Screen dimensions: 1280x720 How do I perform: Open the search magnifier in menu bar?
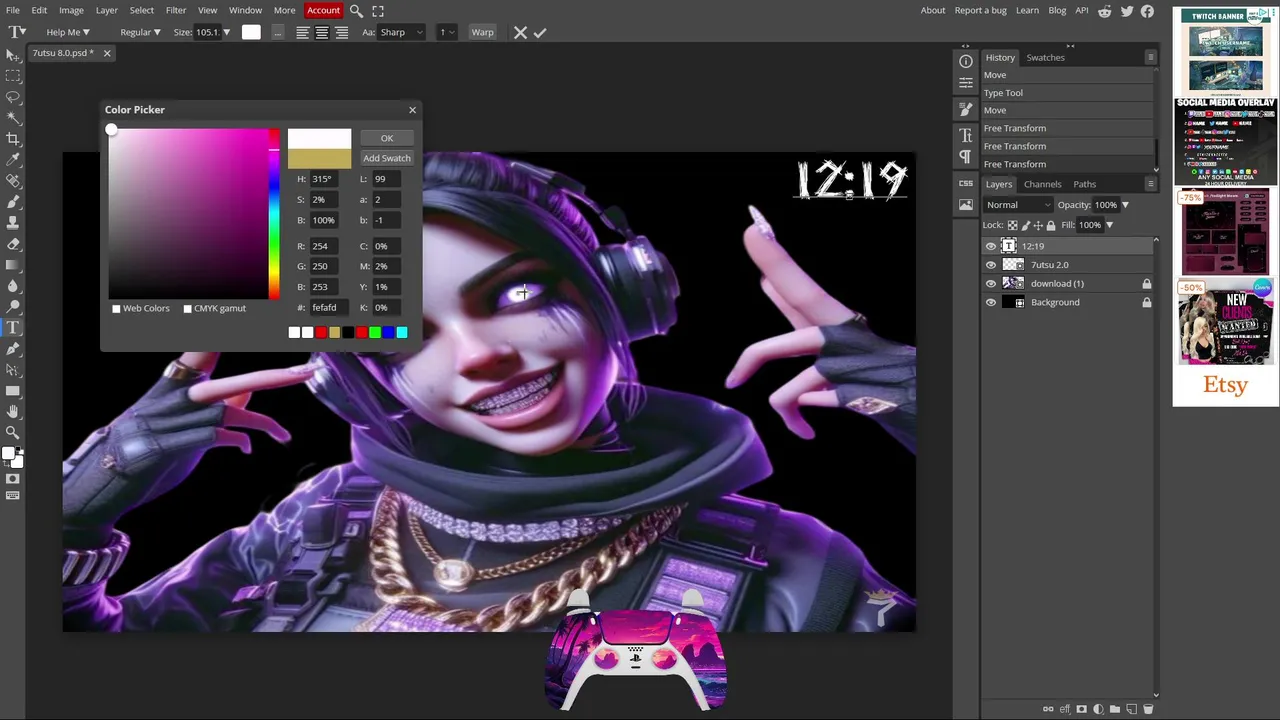pyautogui.click(x=356, y=11)
